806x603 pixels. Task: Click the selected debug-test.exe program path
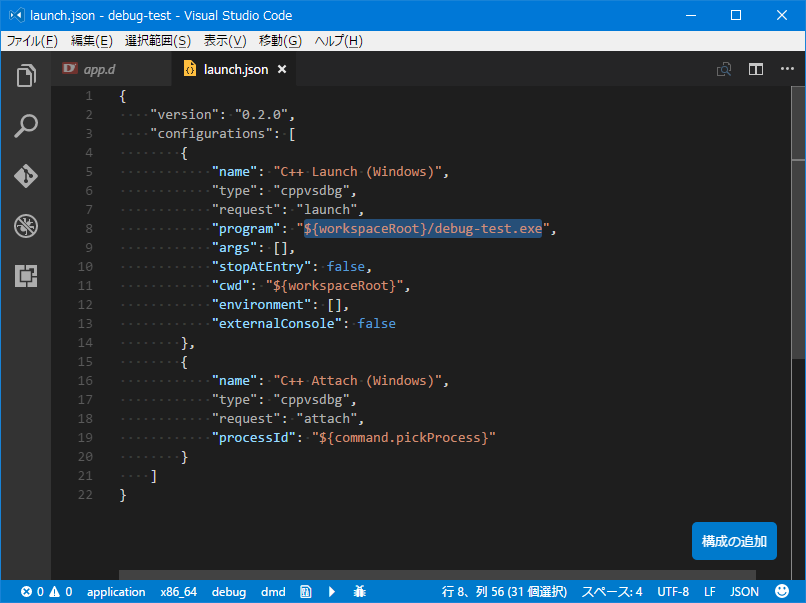[423, 228]
